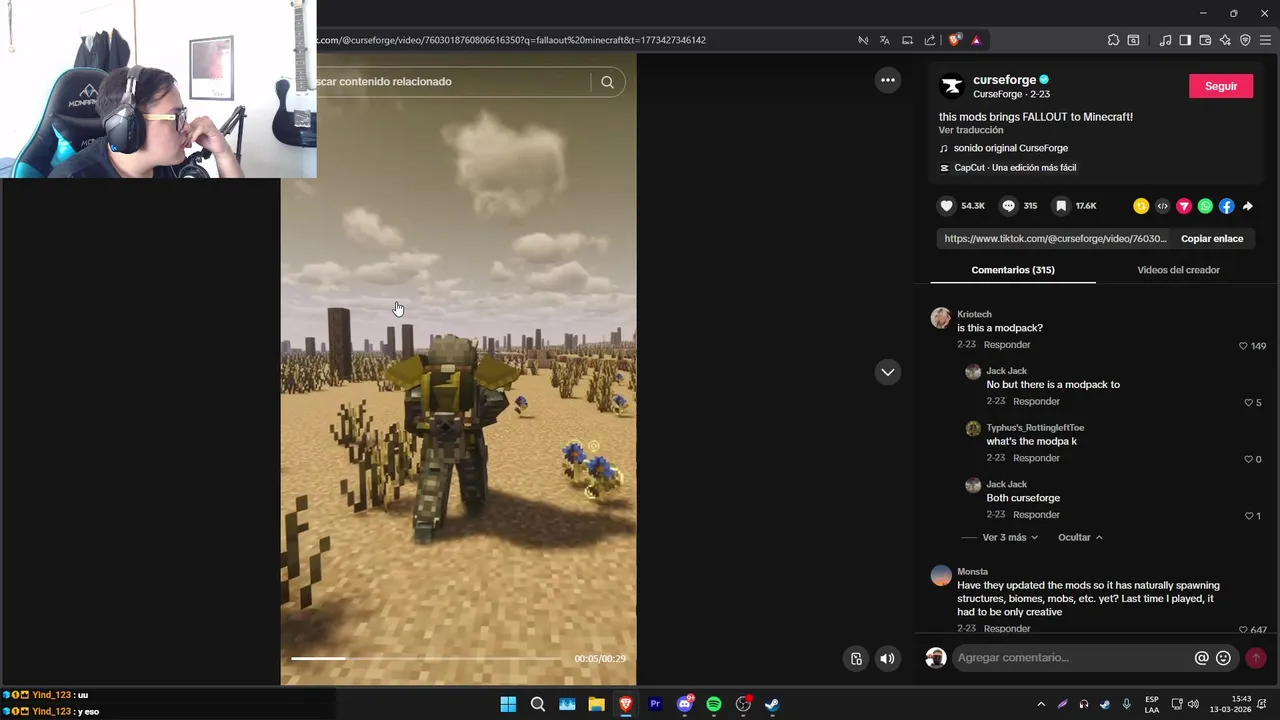Viewport: 1280px width, 720px height.
Task: Click Brave Shields lion icon
Action: pos(954,40)
